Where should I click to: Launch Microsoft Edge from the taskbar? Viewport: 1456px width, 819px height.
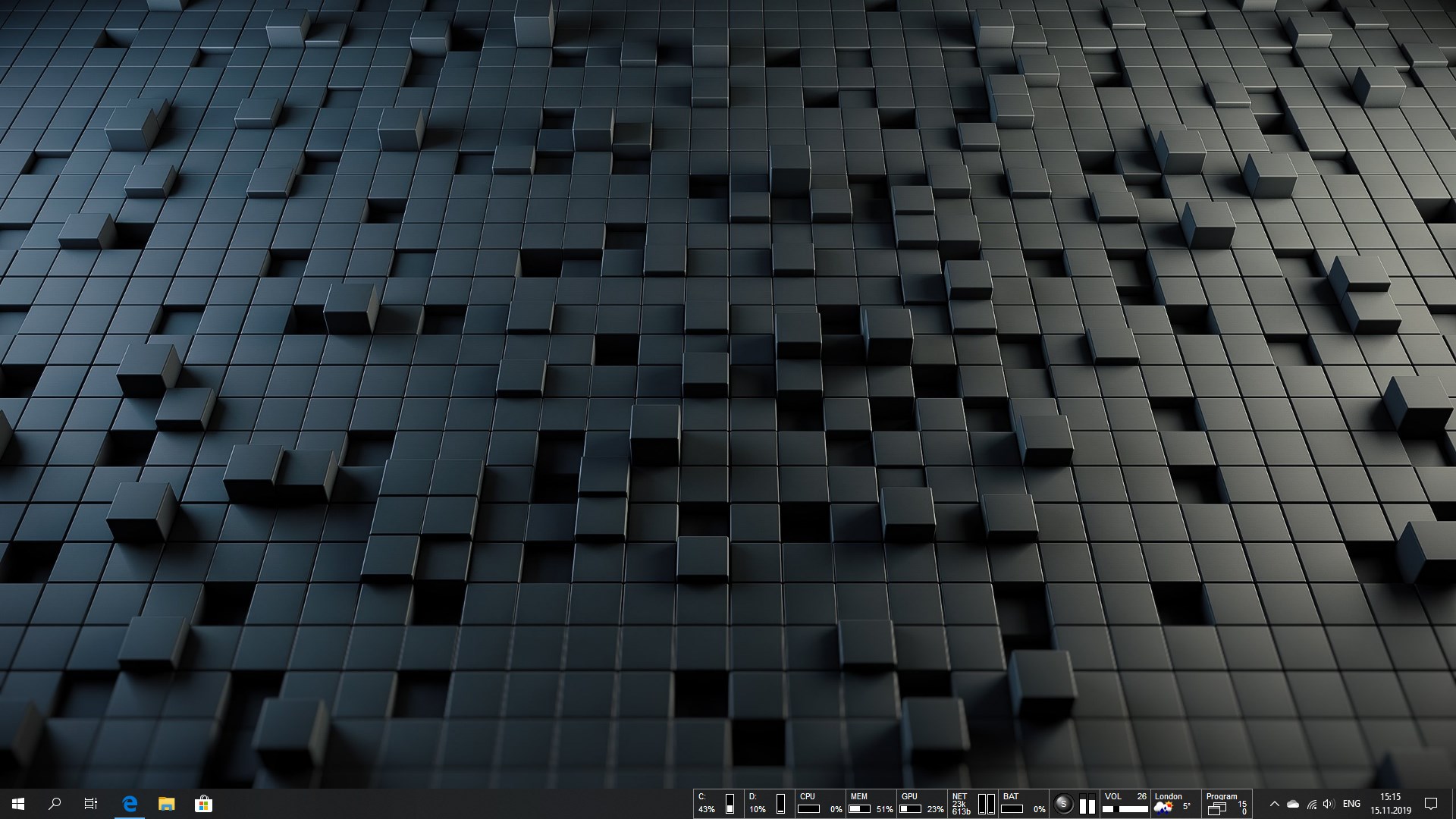tap(130, 804)
